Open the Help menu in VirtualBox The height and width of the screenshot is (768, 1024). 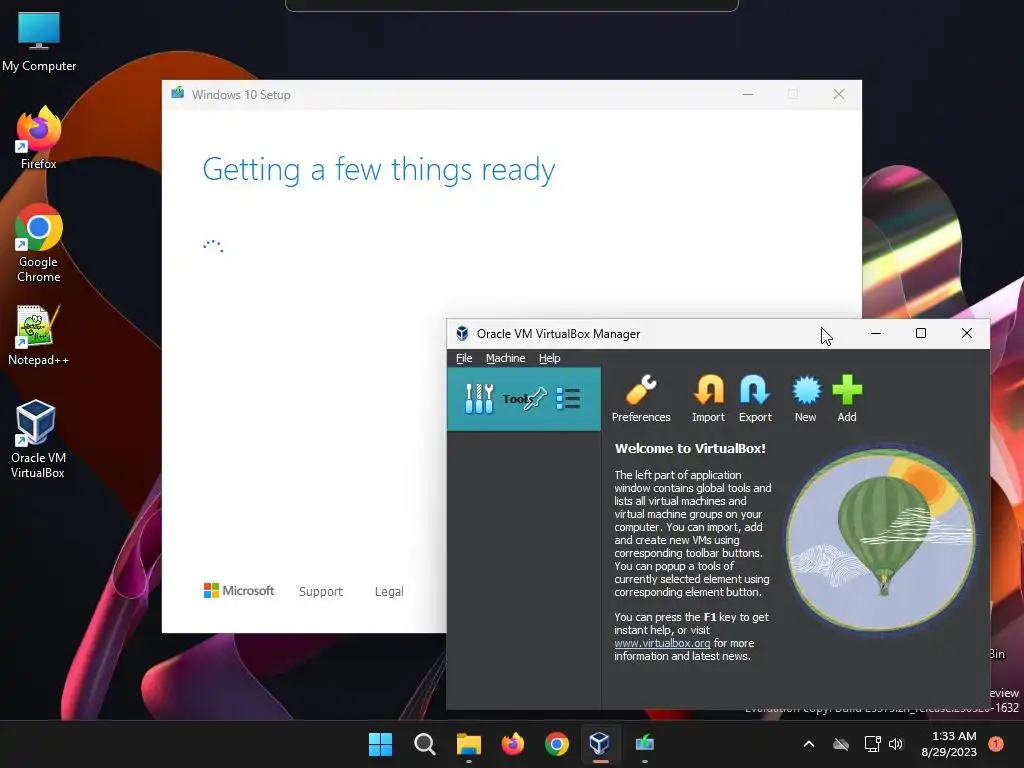click(x=549, y=358)
